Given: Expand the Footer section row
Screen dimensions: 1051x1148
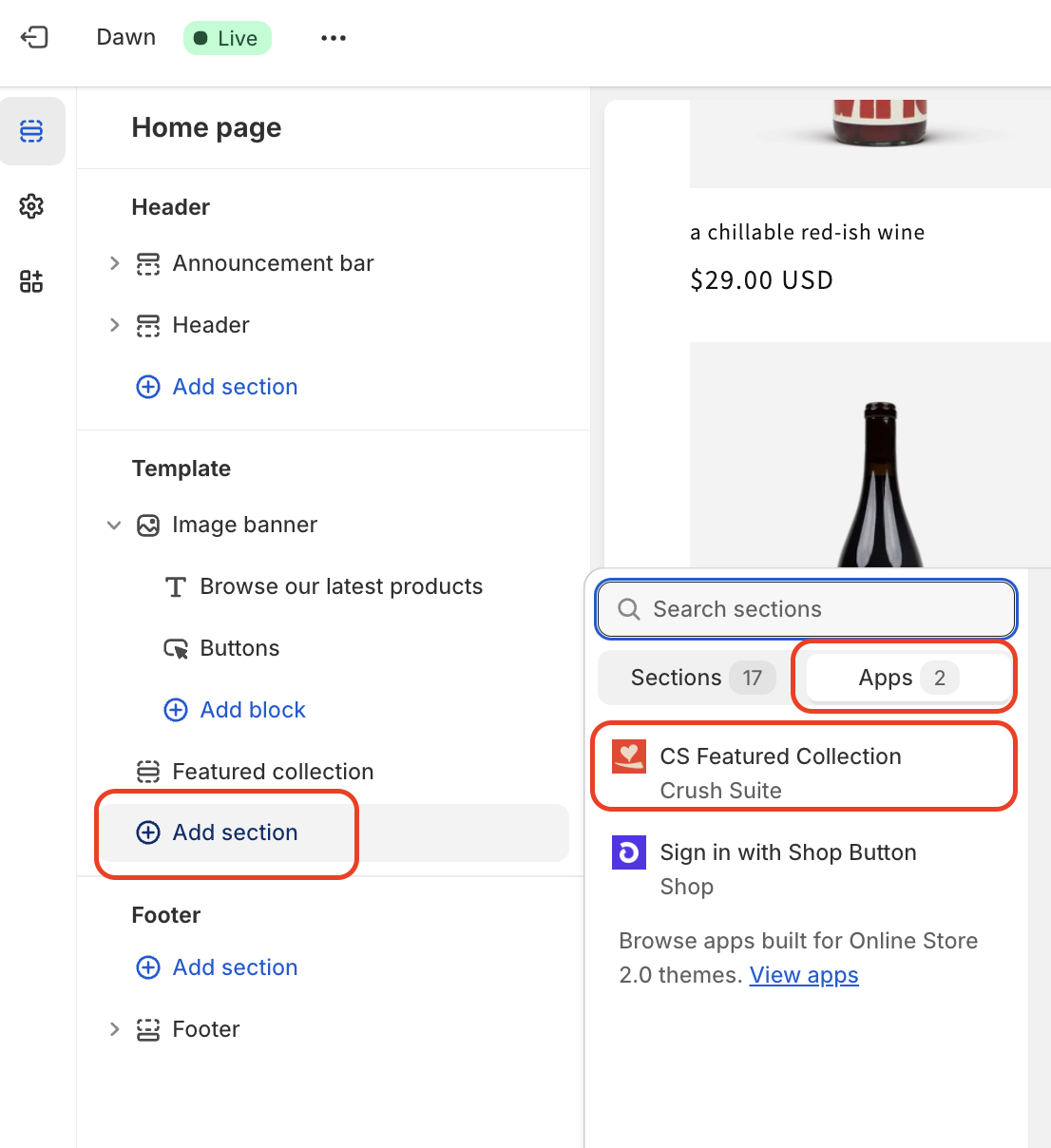Looking at the screenshot, I should [115, 1029].
